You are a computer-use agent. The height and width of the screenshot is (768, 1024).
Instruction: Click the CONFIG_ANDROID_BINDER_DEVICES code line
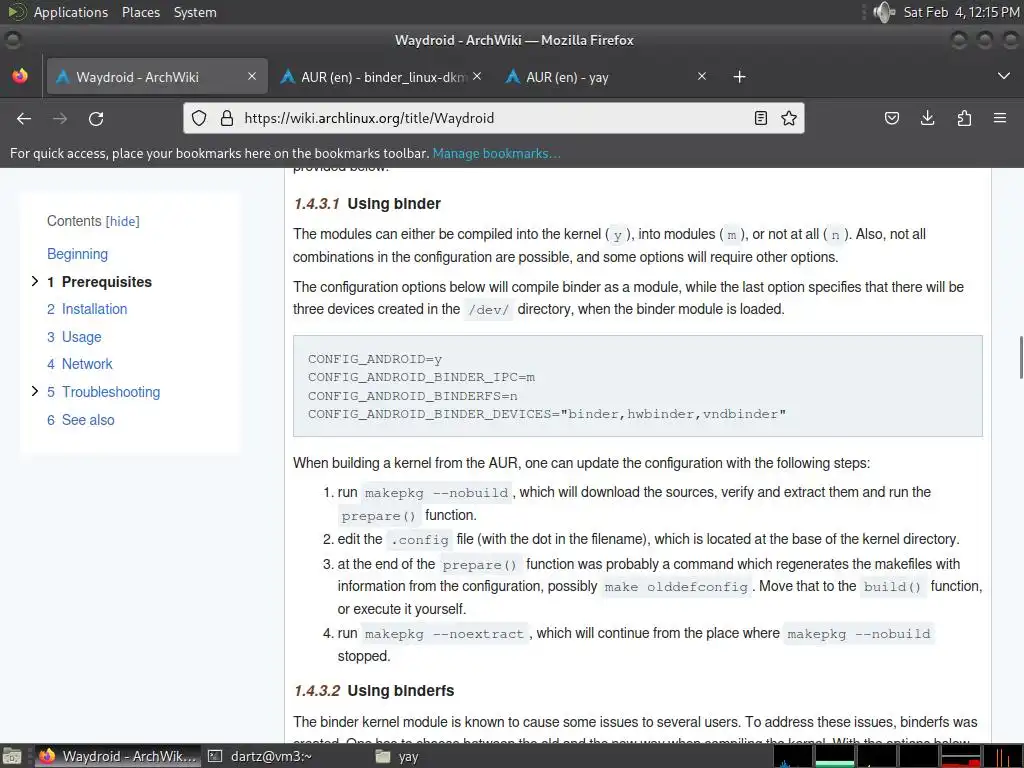coord(547,414)
